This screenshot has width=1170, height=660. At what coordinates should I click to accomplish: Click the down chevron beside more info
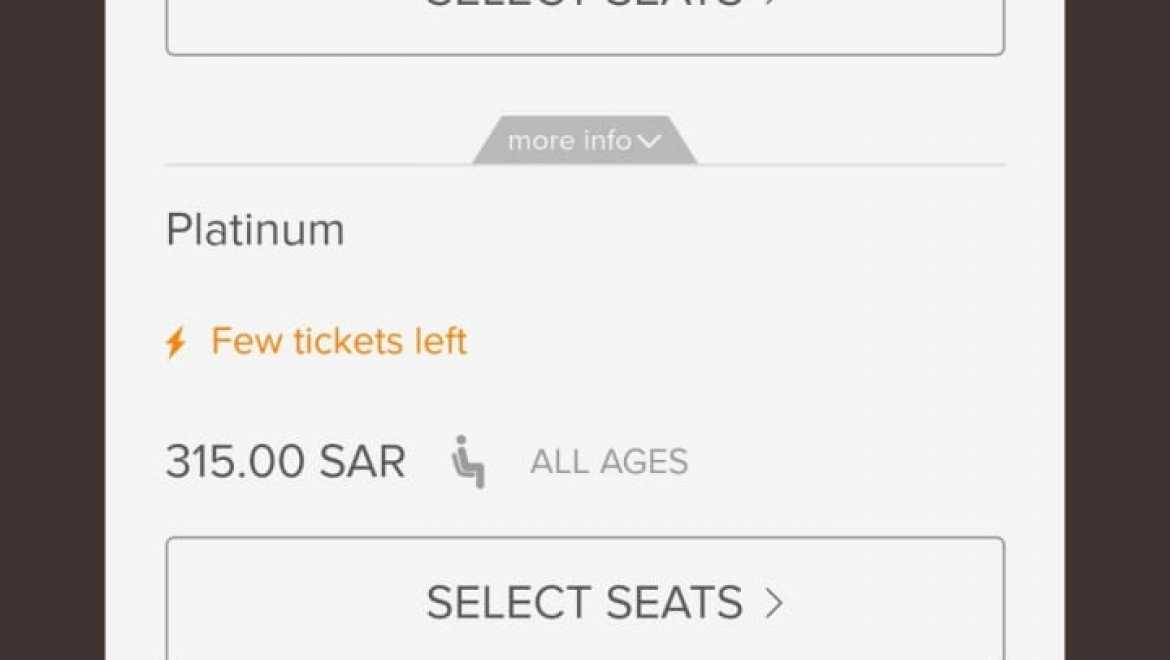tap(649, 141)
